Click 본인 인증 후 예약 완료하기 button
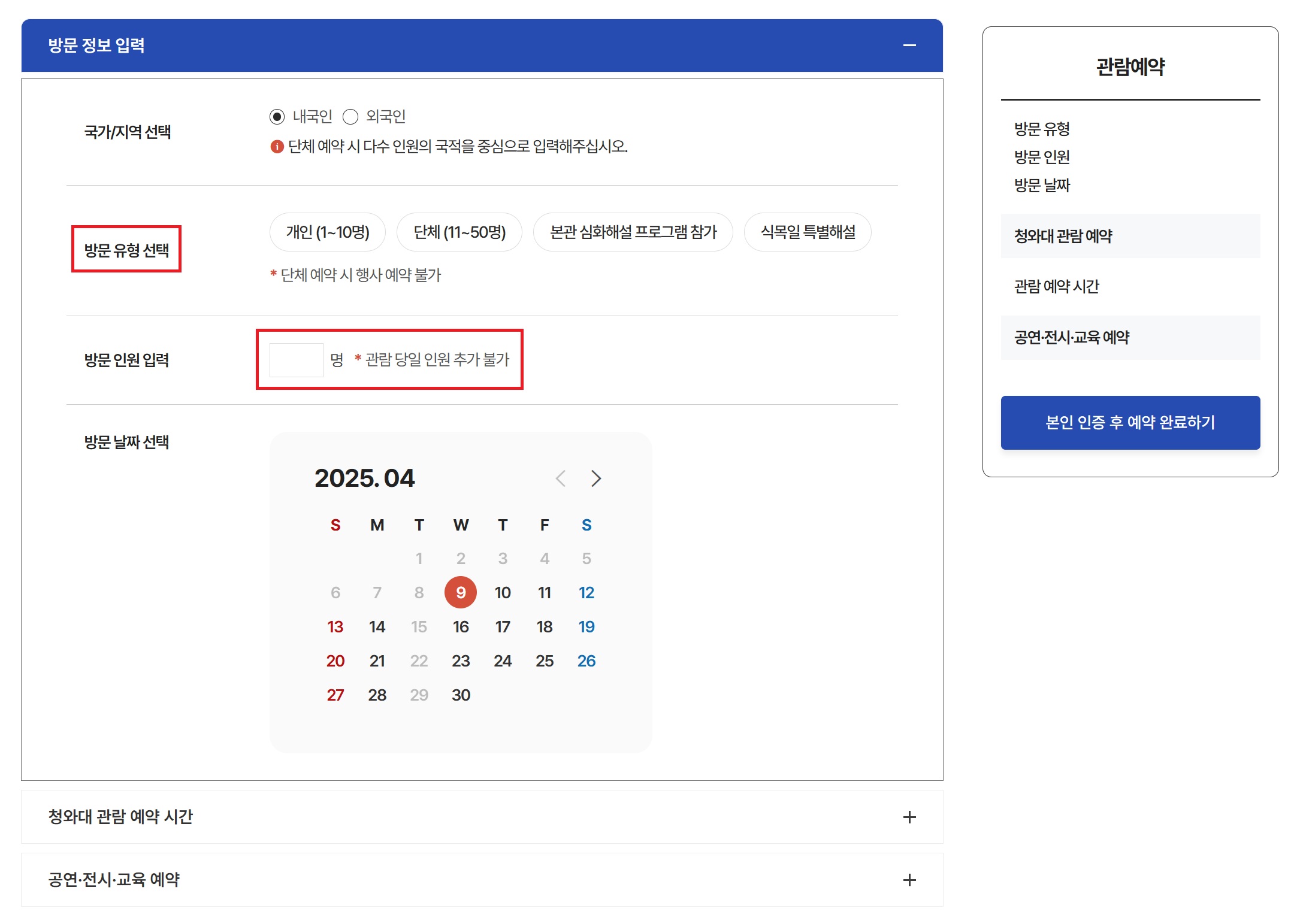The image size is (1297, 924). (1130, 423)
